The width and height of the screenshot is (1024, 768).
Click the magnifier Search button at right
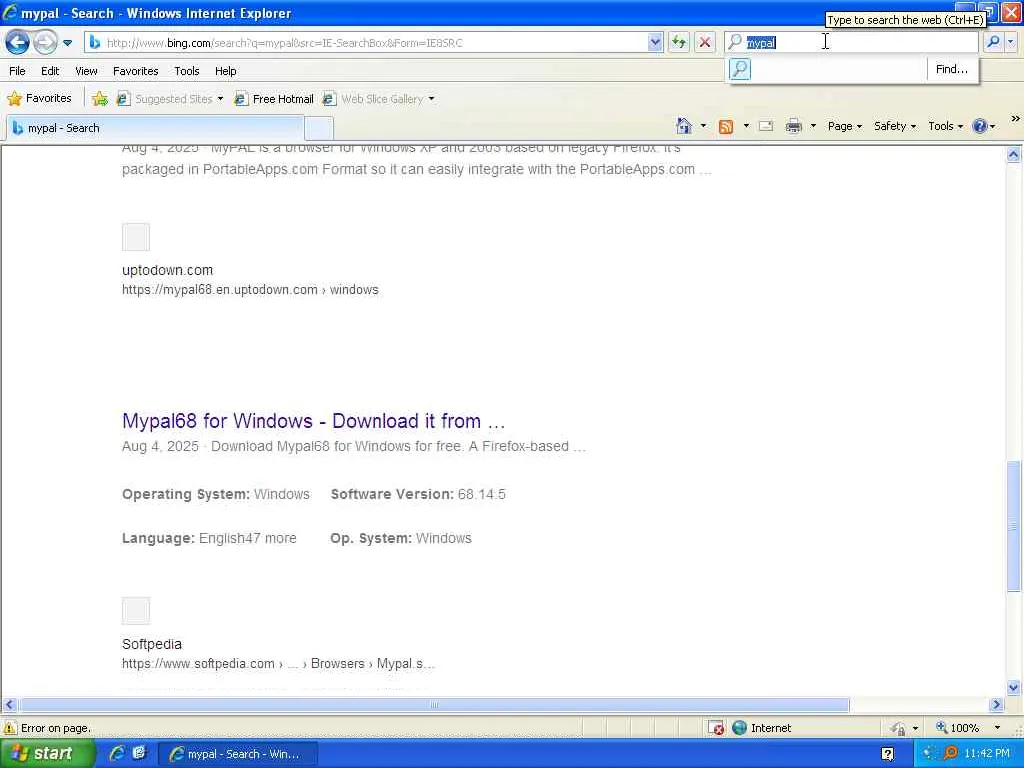click(x=993, y=42)
